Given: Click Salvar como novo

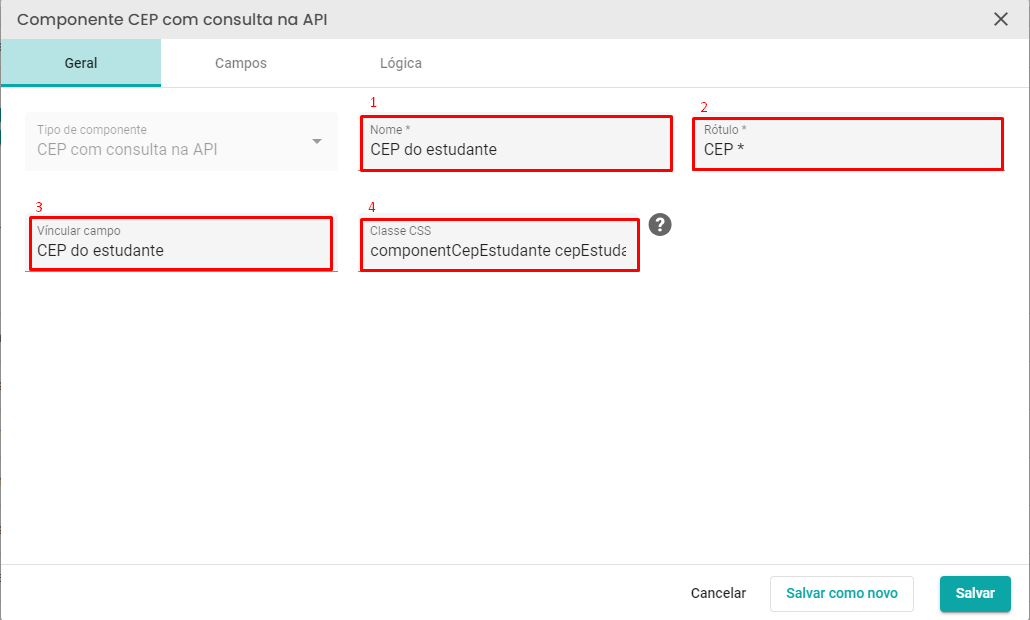Looking at the screenshot, I should 841,593.
